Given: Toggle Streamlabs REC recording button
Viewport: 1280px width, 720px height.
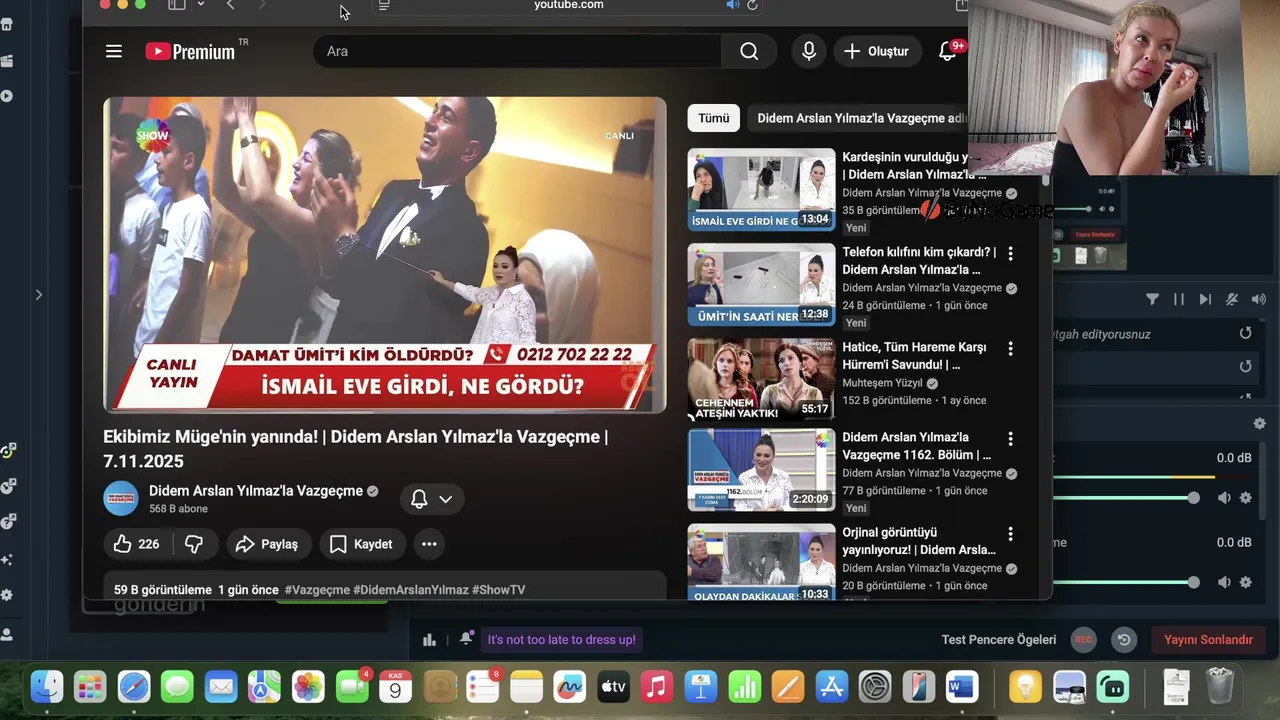Looking at the screenshot, I should pyautogui.click(x=1084, y=640).
